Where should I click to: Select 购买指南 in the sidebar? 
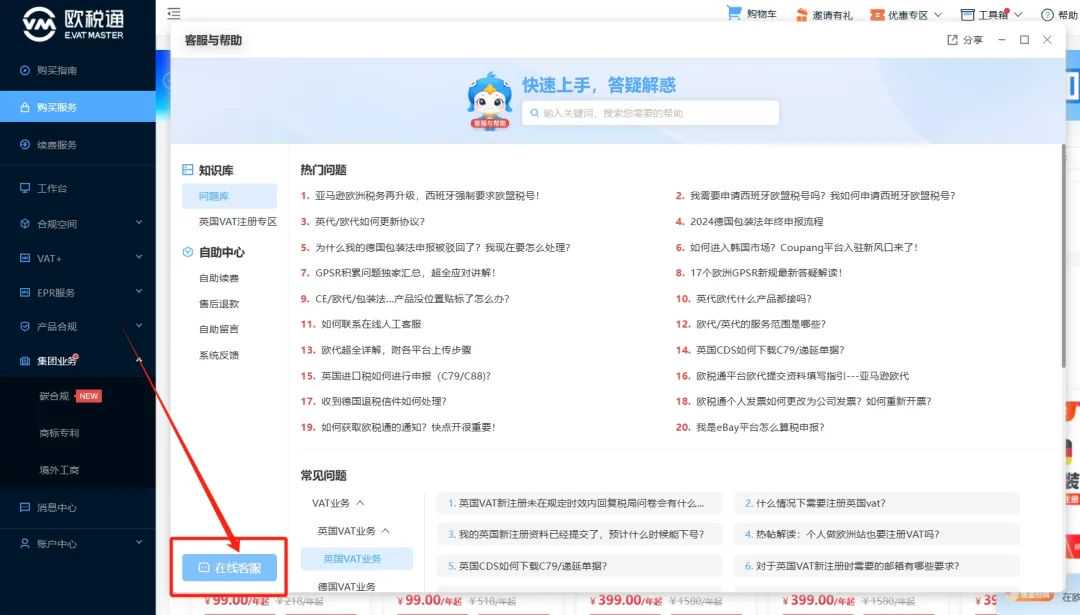pos(46,70)
